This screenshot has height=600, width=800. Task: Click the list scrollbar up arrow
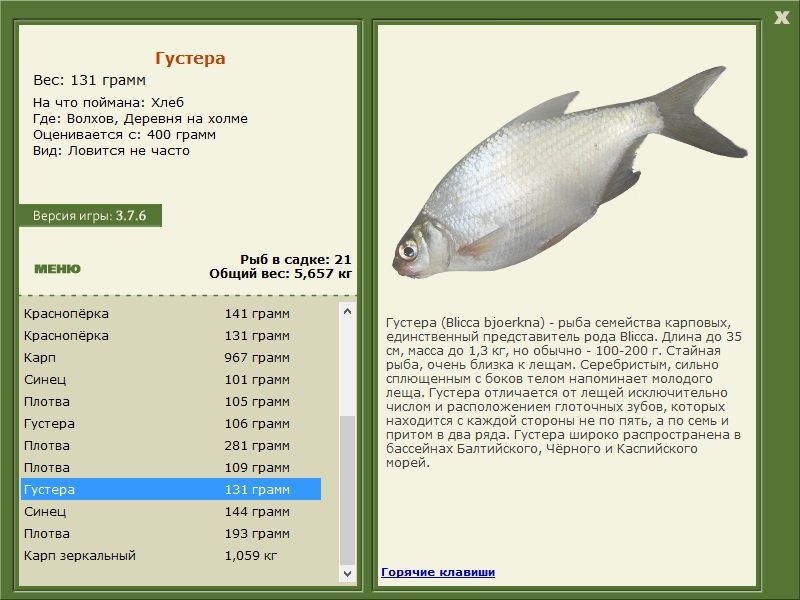[347, 311]
